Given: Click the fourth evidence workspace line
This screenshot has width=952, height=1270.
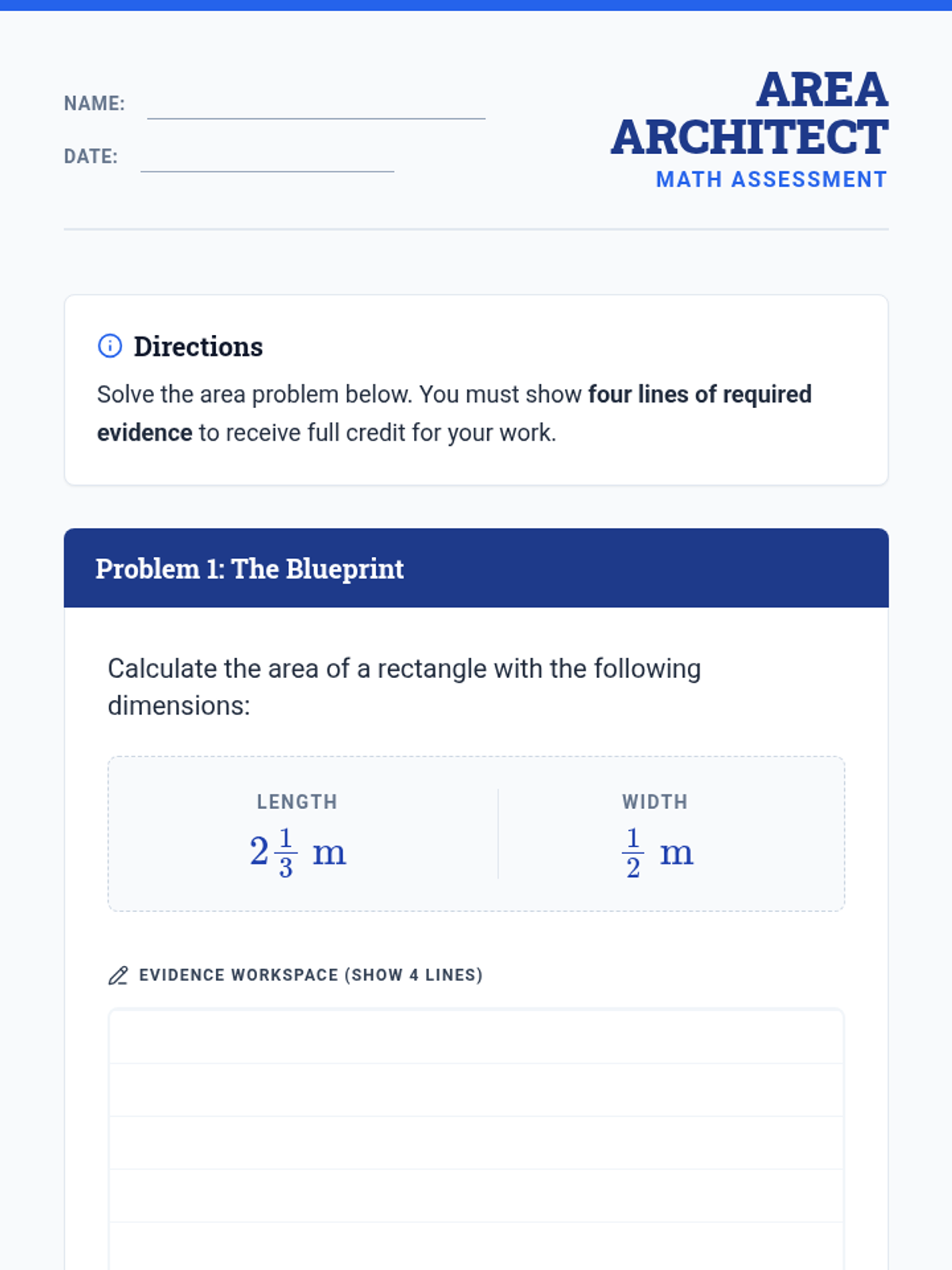Looking at the screenshot, I should [x=476, y=1195].
